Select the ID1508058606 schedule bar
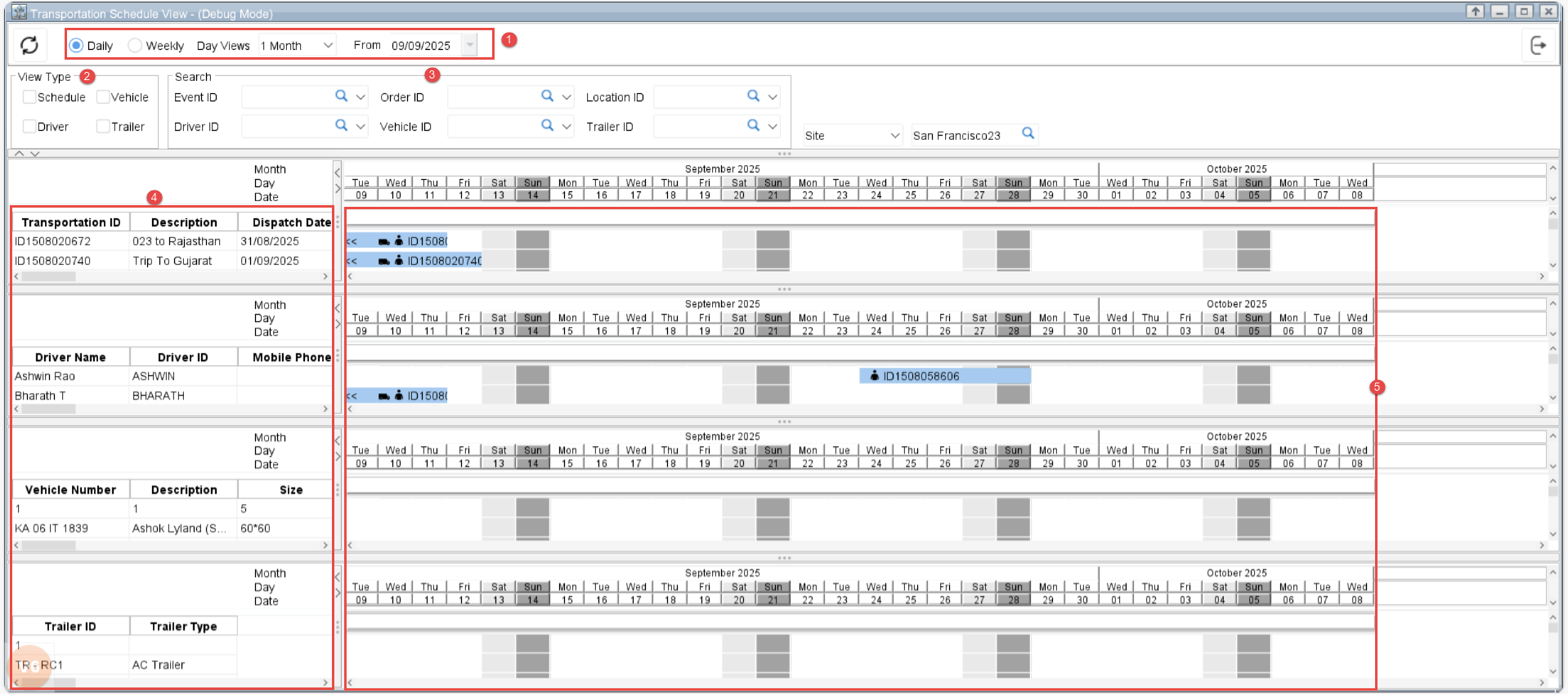The image size is (1568, 694). click(944, 376)
